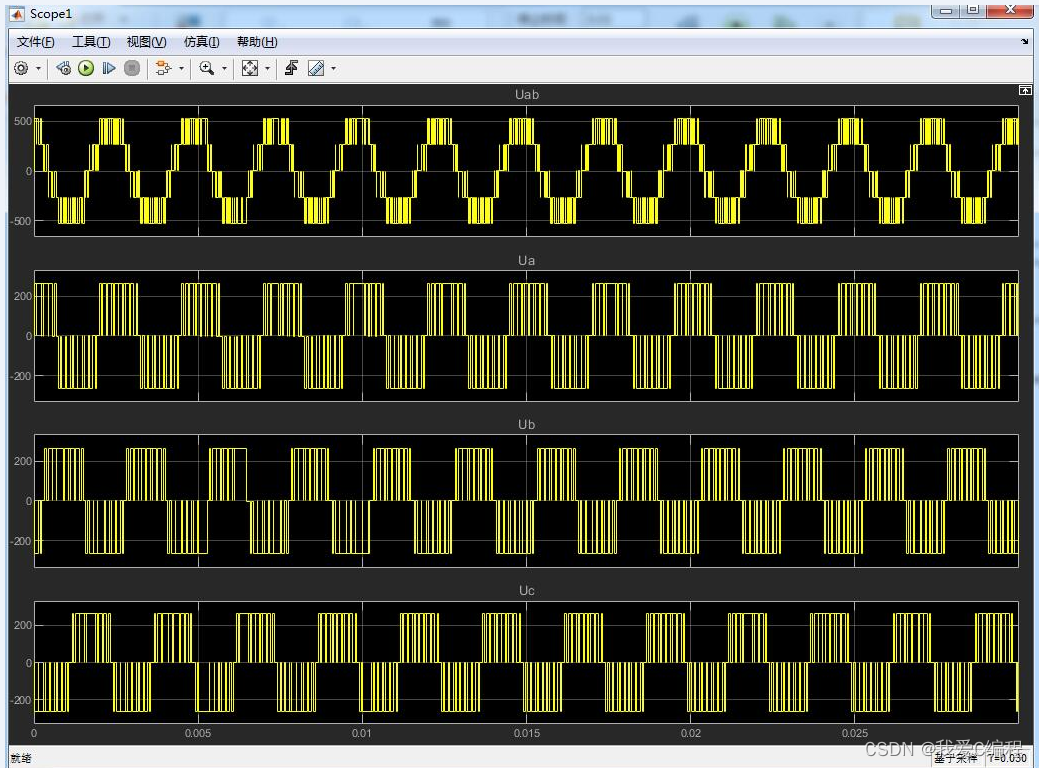Screen dimensions: 1039x768
Task: Open the zoom tool dropdown menu
Action: [222, 68]
